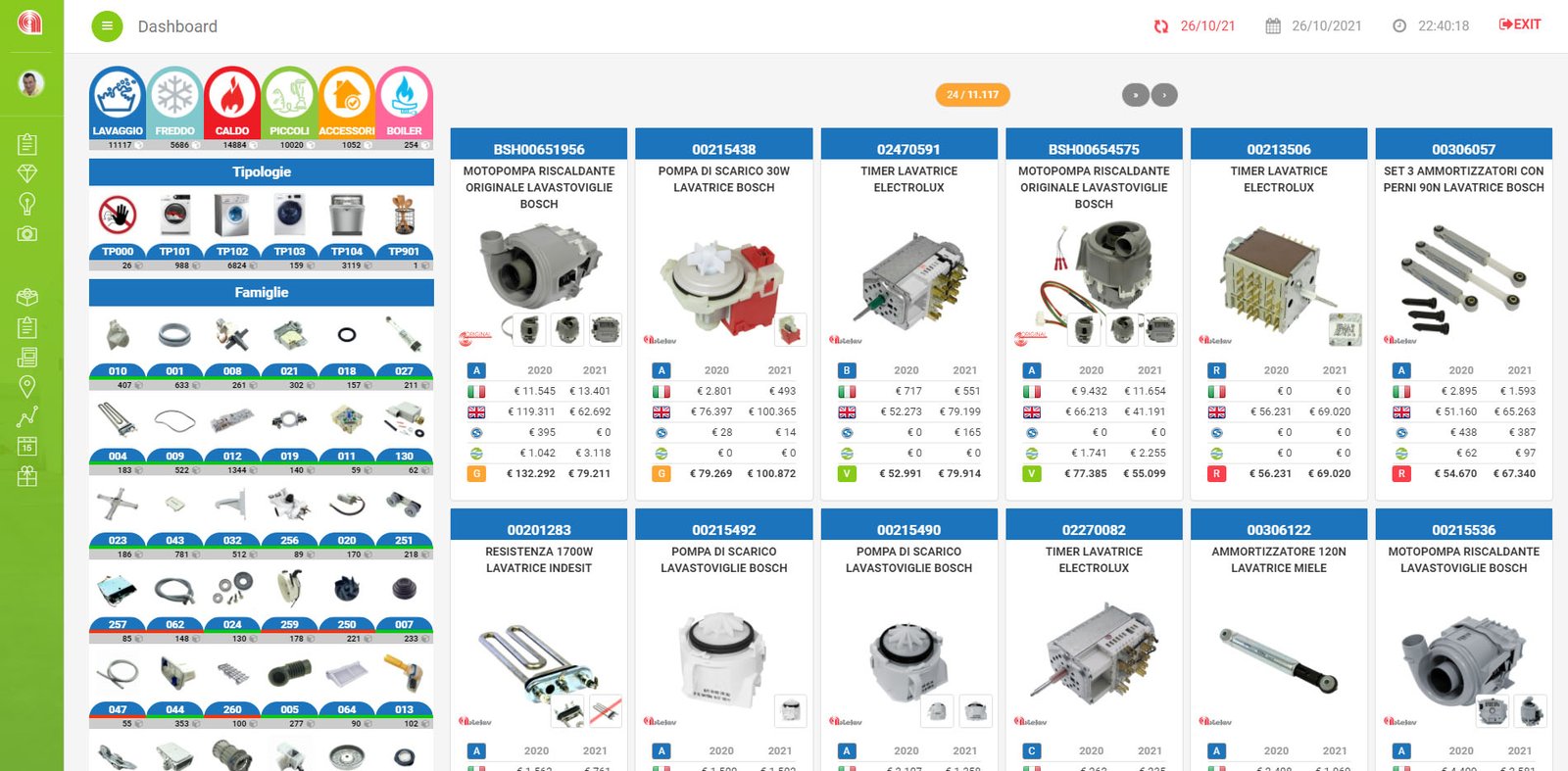This screenshot has height=771, width=1568.
Task: Click the orange 24 / 11.117 counter badge
Action: pos(972,95)
